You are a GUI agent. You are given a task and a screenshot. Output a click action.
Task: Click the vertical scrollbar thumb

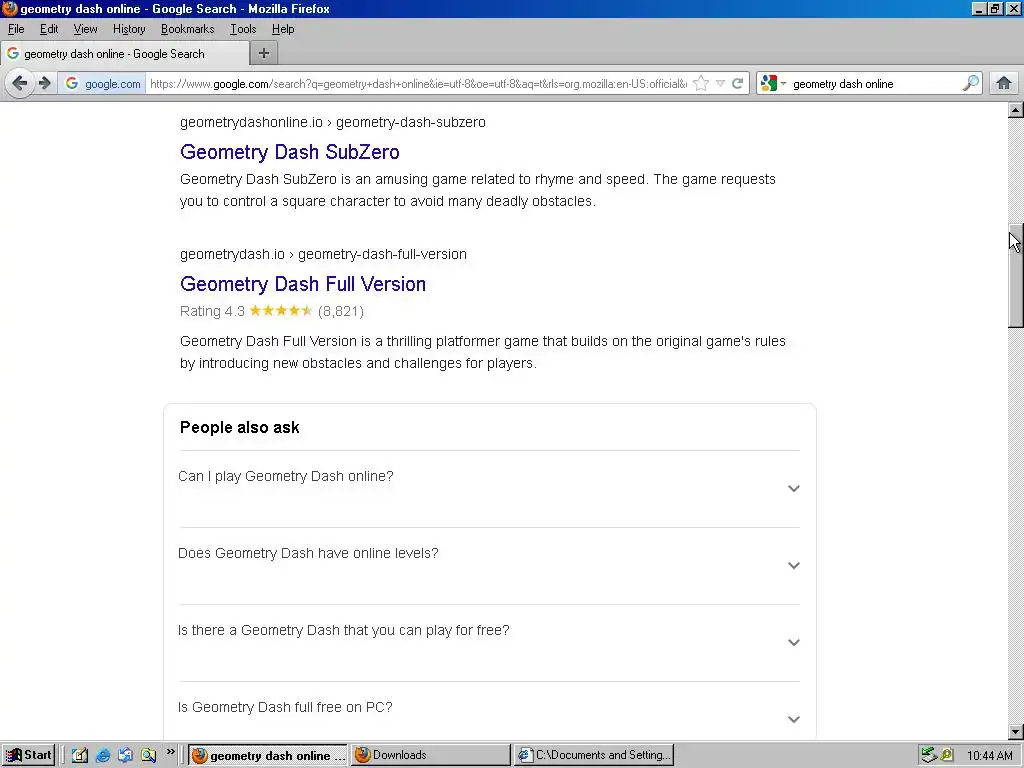coord(1015,275)
